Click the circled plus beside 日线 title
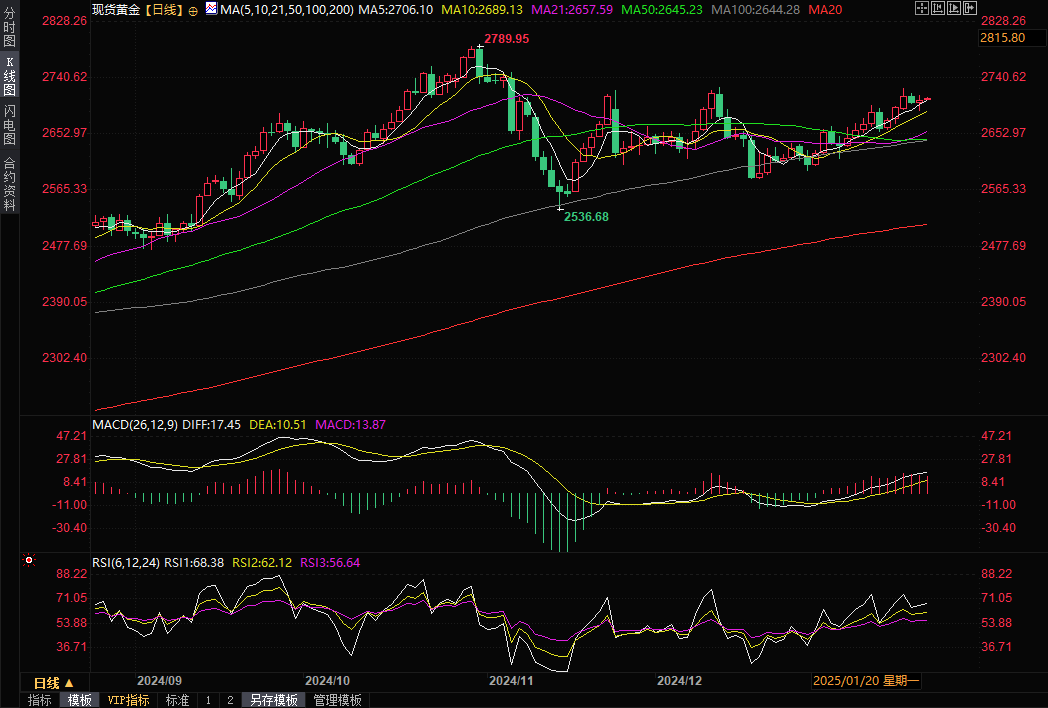This screenshot has width=1048, height=708. [x=193, y=10]
